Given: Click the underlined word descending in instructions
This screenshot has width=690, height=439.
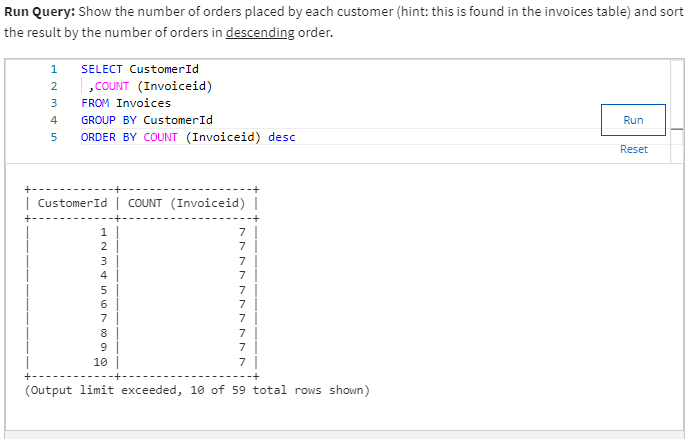Looking at the screenshot, I should point(260,32).
